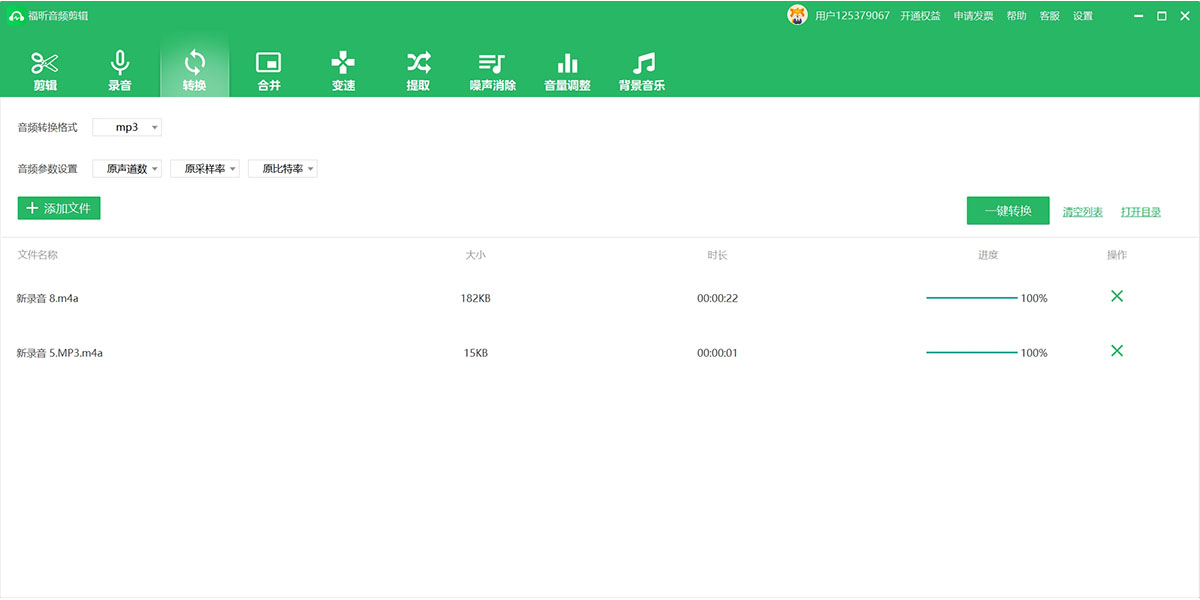Remove 新录音 8.m4a from the list
Screen dimensions: 1200x600
pyautogui.click(x=1117, y=296)
